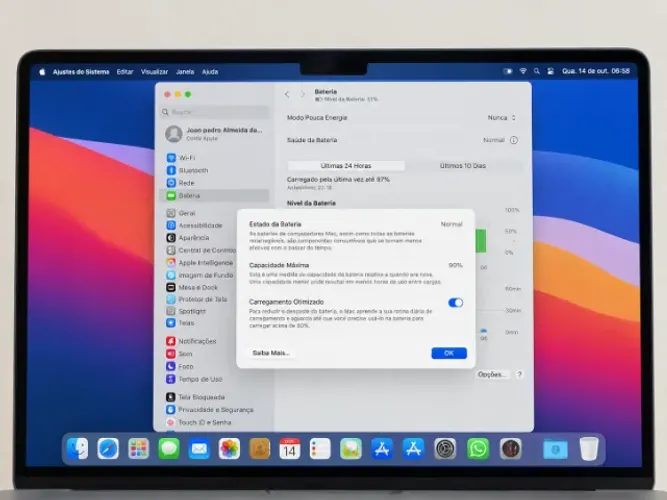Viewport: 667px width, 500px height.
Task: Open Photos app from the Dock
Action: pyautogui.click(x=229, y=449)
